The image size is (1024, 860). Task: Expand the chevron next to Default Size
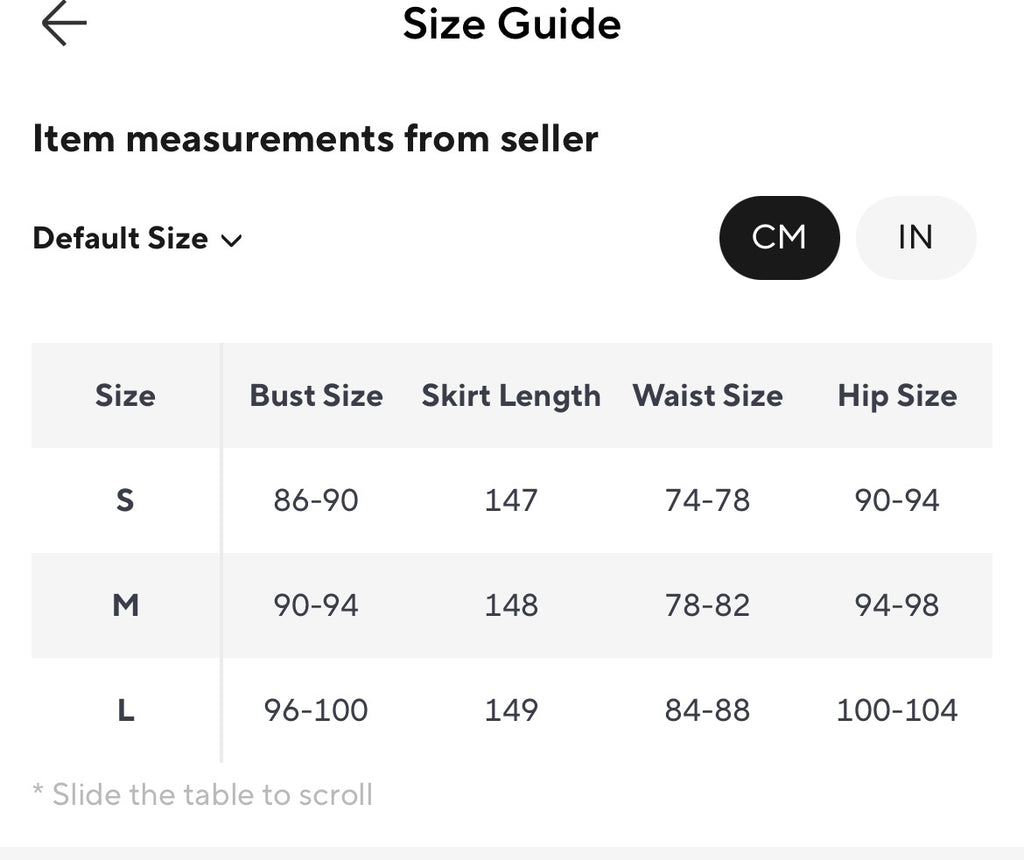(232, 241)
